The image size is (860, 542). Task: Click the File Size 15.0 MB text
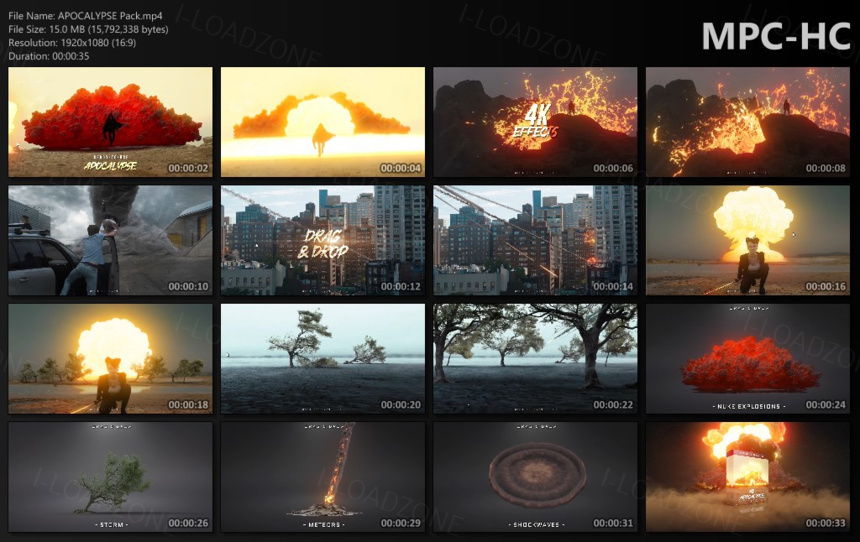[x=88, y=29]
